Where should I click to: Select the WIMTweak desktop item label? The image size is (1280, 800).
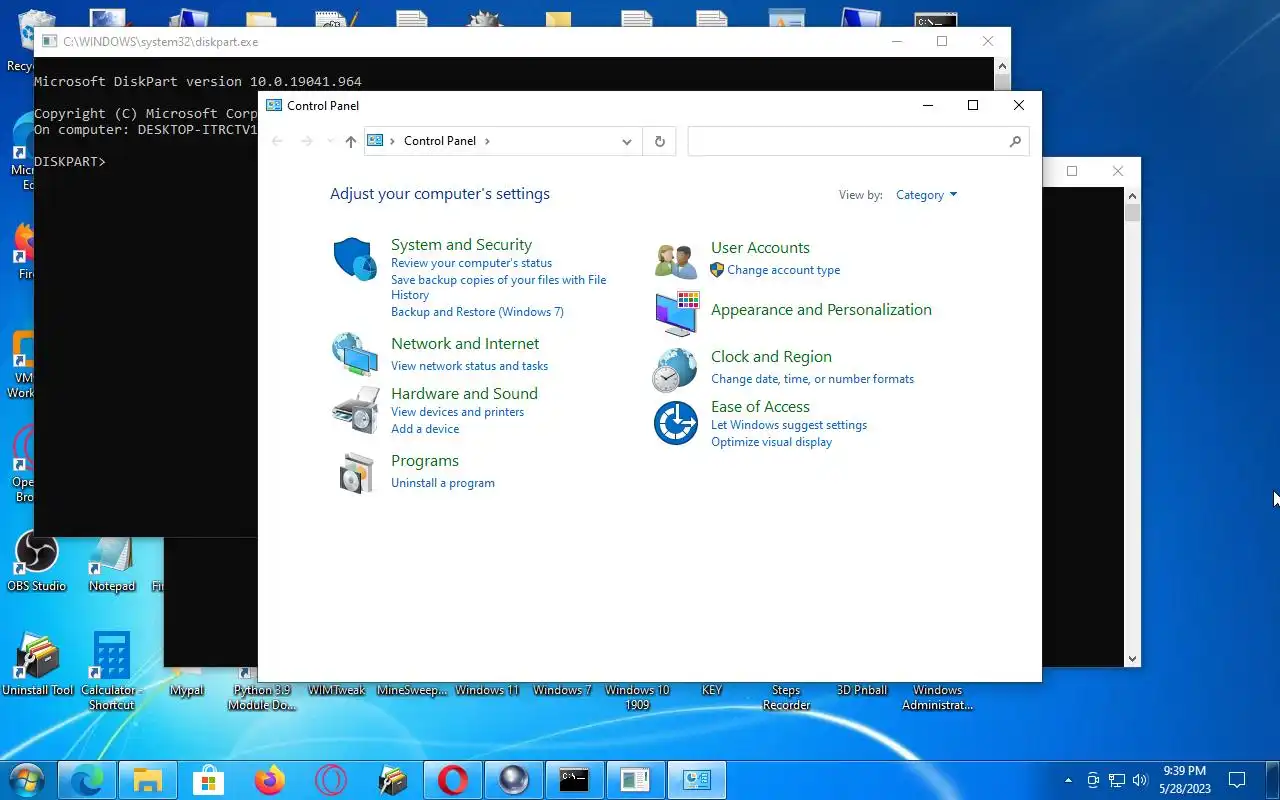click(337, 690)
